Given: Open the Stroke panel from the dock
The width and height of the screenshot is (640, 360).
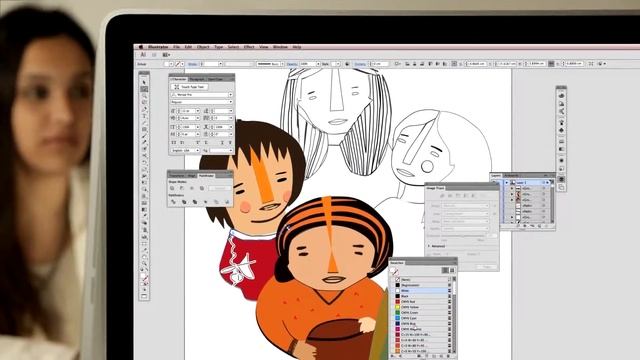Looking at the screenshot, I should click(562, 141).
